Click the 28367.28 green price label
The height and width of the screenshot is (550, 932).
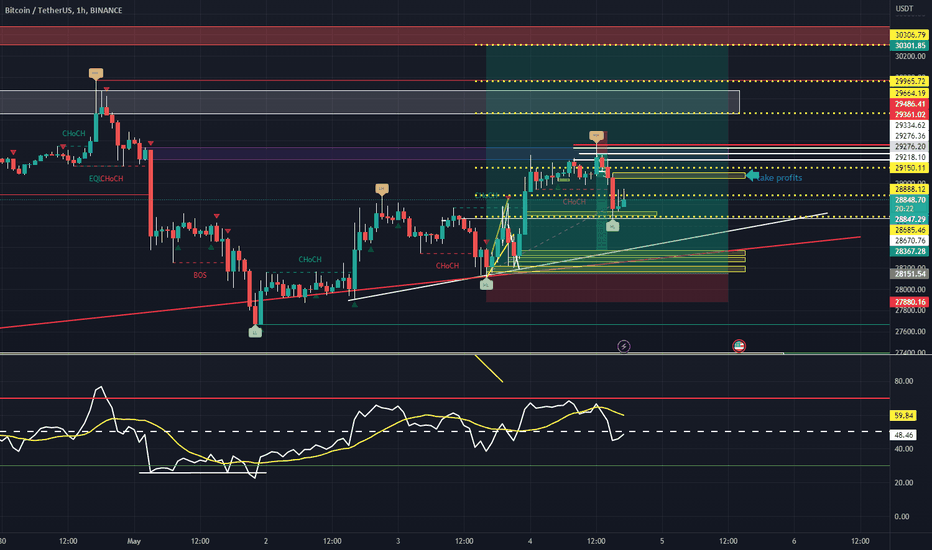909,252
